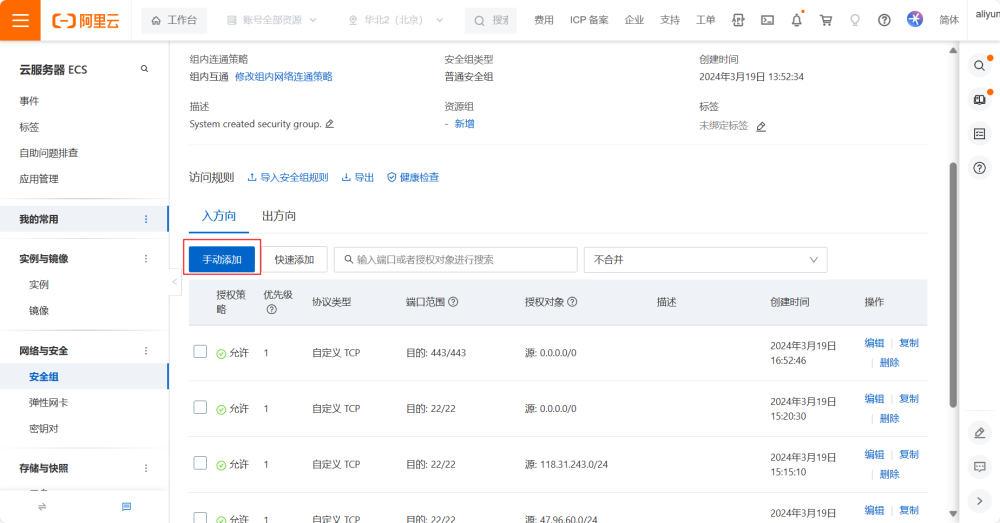
Task: Go to 密钥对 in the sidebar
Action: coord(43,429)
